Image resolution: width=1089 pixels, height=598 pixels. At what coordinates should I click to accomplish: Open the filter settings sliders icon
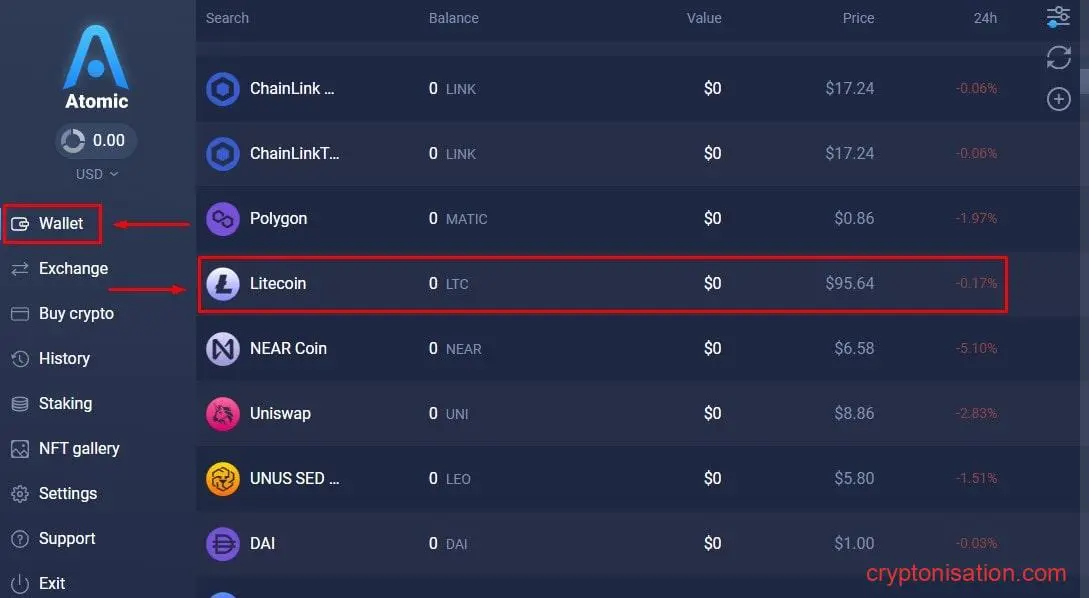point(1058,17)
